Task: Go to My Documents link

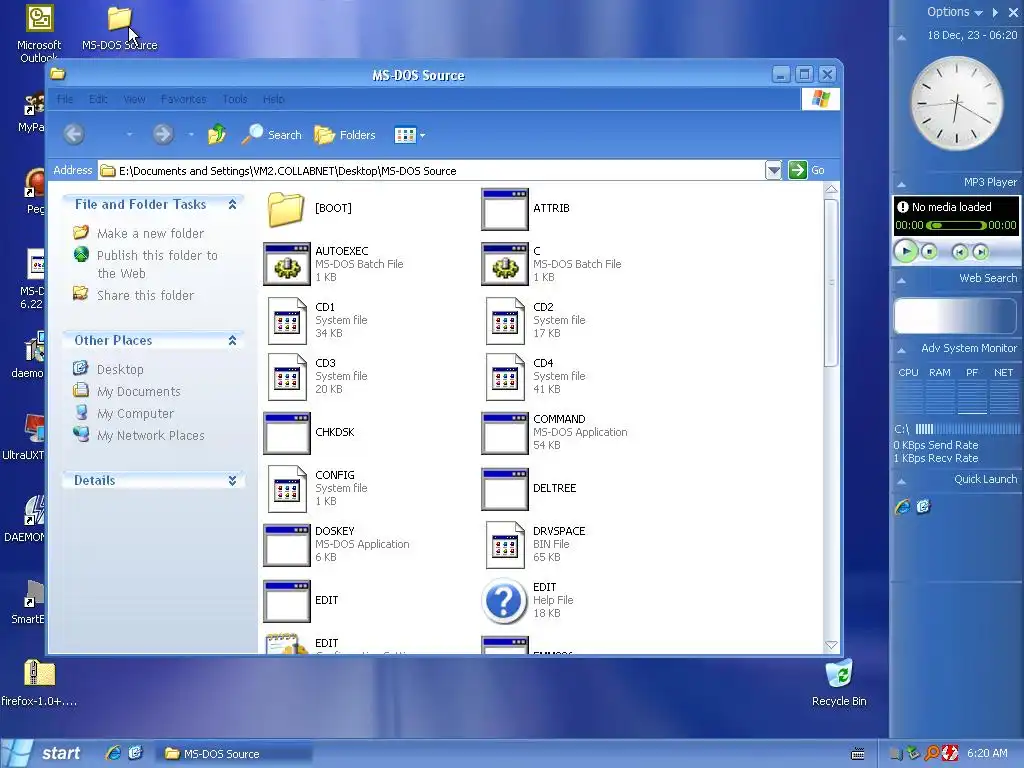Action: click(138, 392)
